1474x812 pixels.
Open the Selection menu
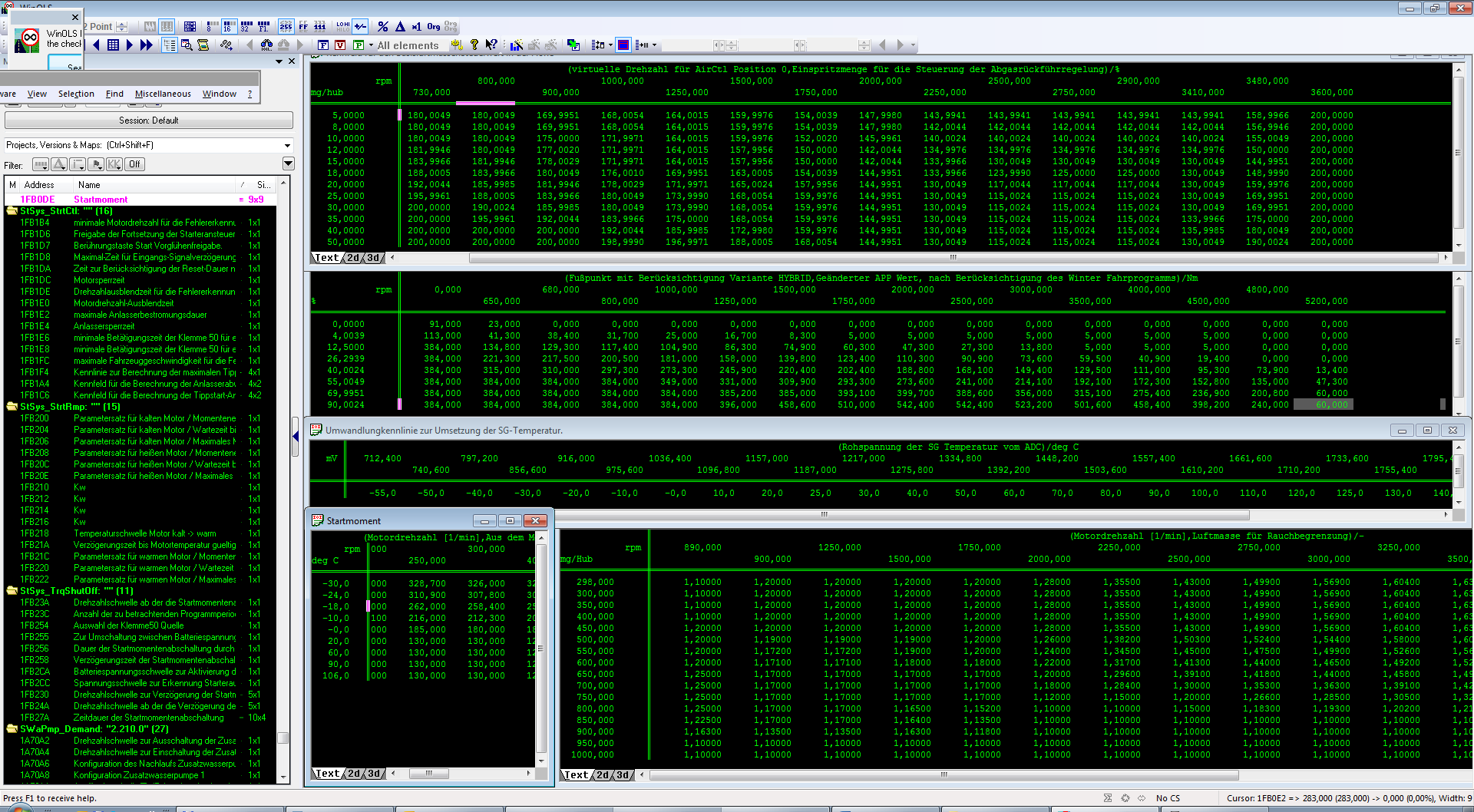[x=76, y=94]
